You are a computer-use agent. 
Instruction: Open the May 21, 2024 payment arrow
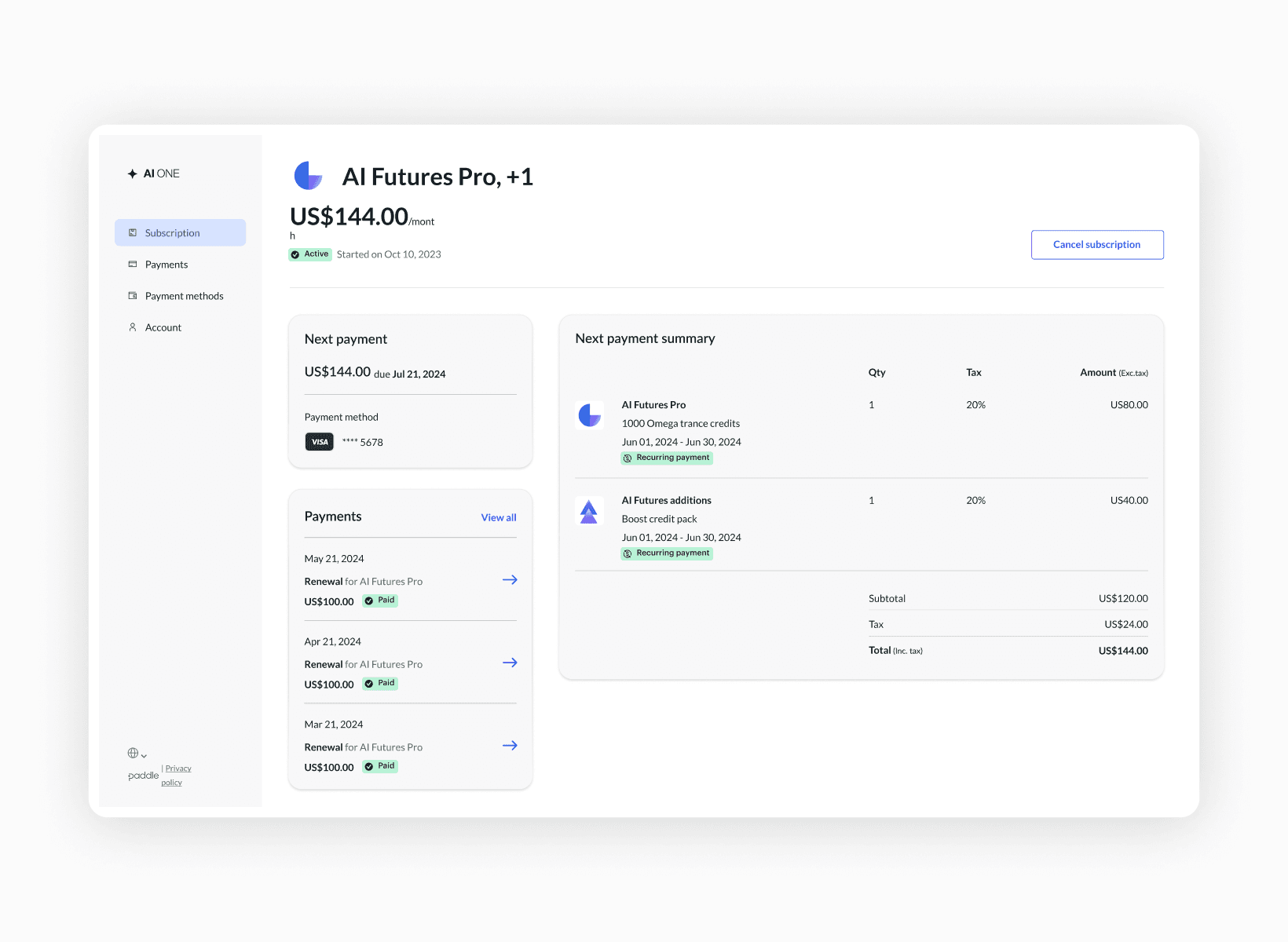pos(510,579)
